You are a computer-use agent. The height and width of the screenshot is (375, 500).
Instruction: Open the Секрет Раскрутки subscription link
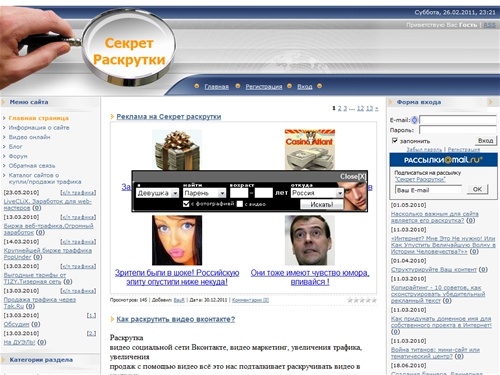pos(420,179)
